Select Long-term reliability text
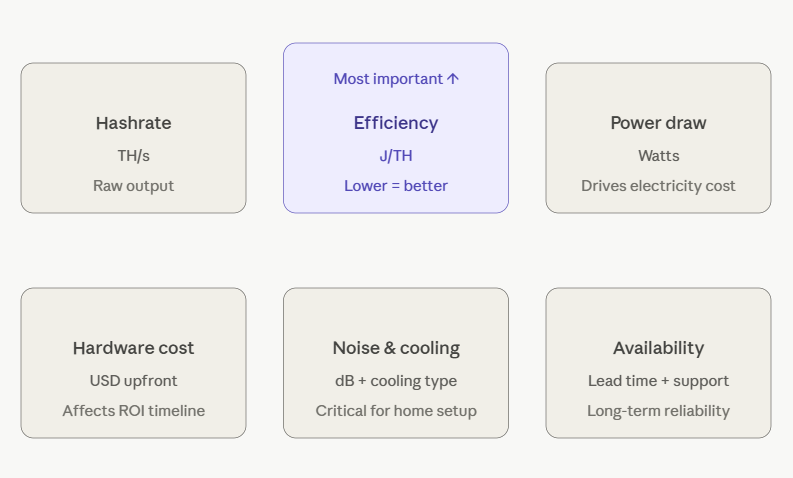Screen dimensions: 793x478 (x=658, y=411)
